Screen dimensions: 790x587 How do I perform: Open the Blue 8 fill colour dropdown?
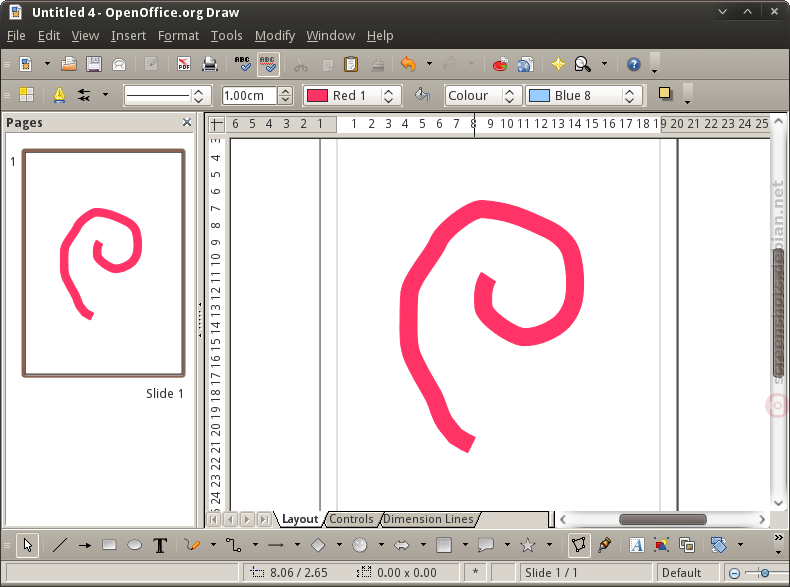point(583,96)
